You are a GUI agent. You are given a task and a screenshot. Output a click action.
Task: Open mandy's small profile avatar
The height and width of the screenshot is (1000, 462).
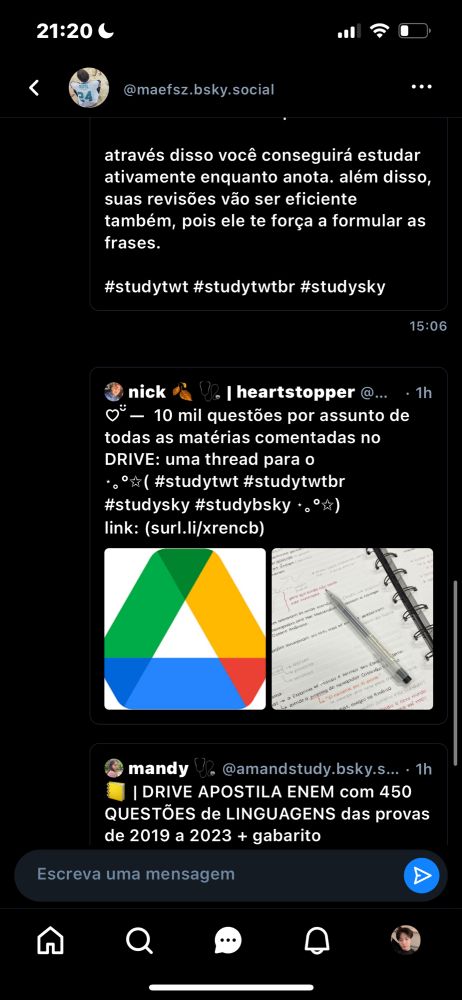[x=114, y=768]
